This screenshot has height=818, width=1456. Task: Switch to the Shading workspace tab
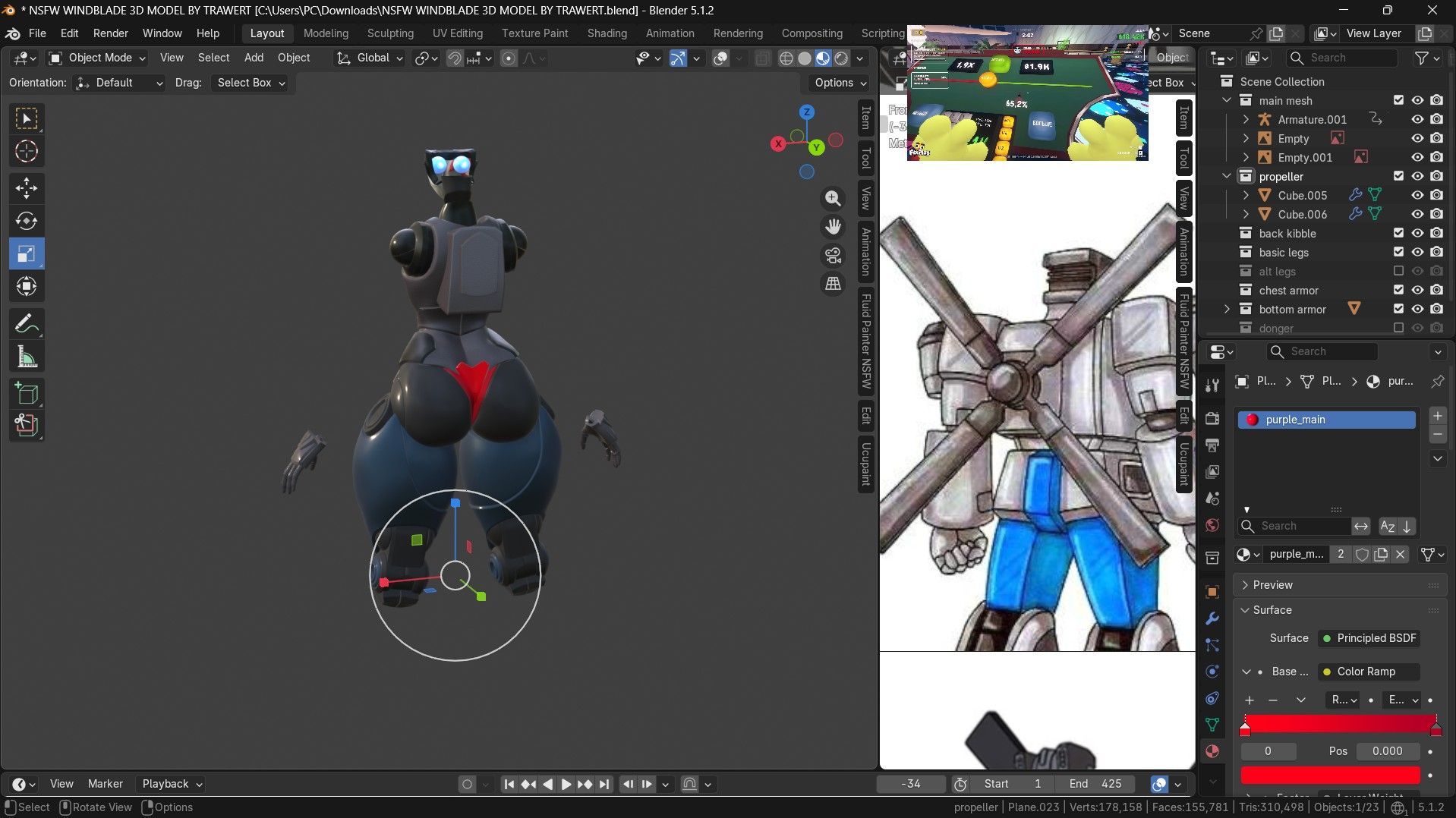pyautogui.click(x=607, y=33)
